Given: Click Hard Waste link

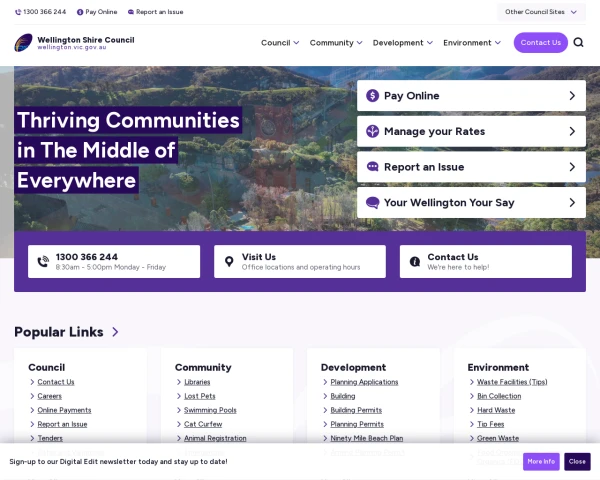Looking at the screenshot, I should [x=496, y=410].
